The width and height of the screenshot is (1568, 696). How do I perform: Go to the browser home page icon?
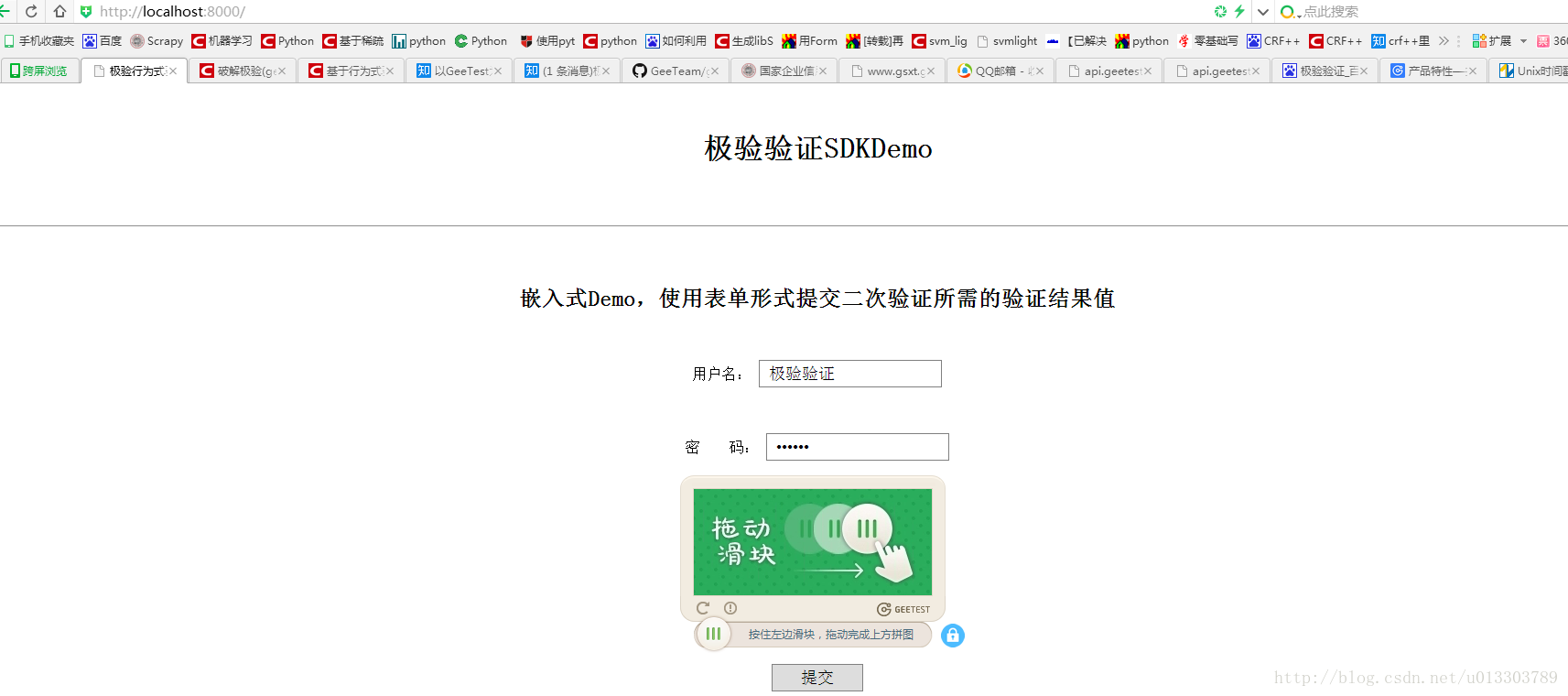point(59,12)
